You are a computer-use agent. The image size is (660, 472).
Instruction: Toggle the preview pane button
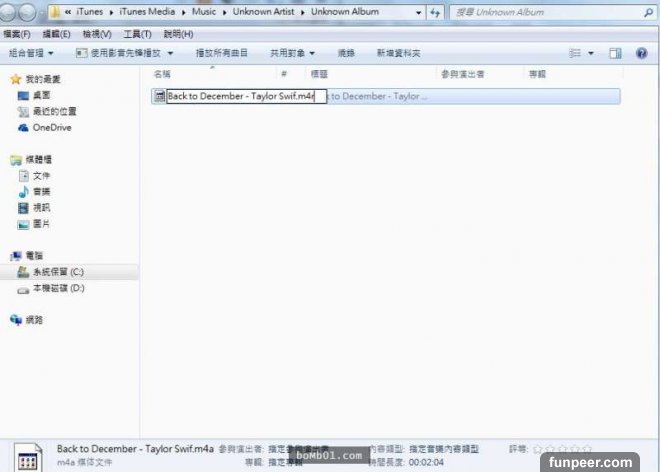tap(615, 53)
